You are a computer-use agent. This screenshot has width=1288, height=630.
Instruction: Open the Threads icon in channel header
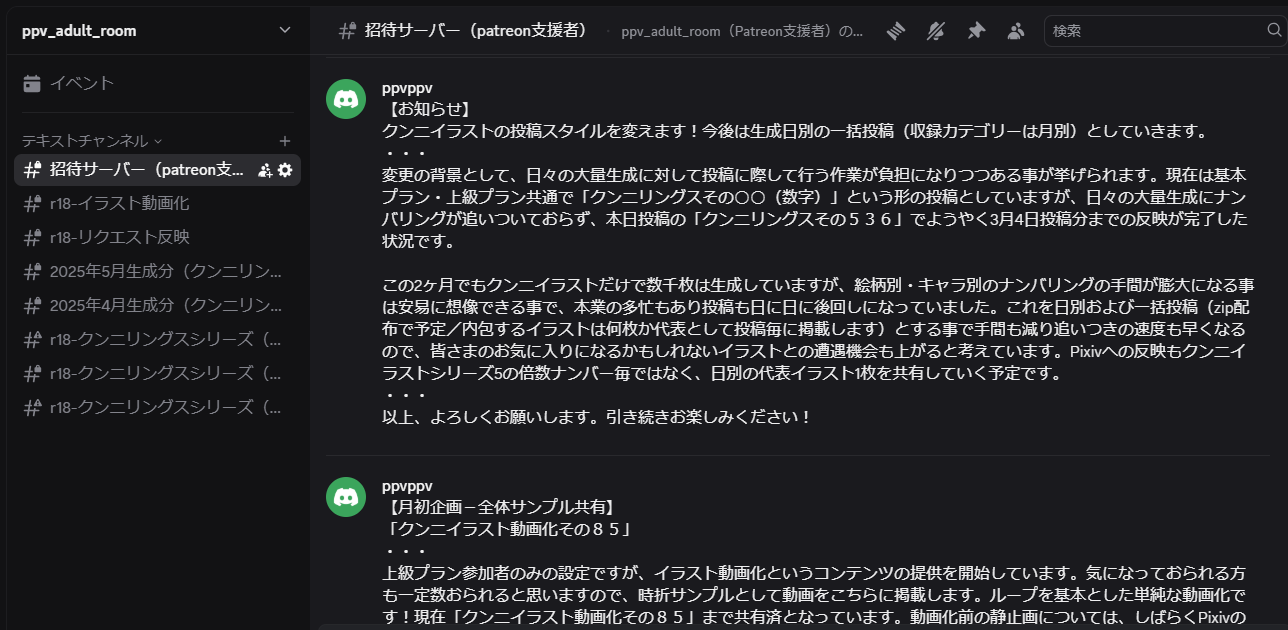coord(895,31)
